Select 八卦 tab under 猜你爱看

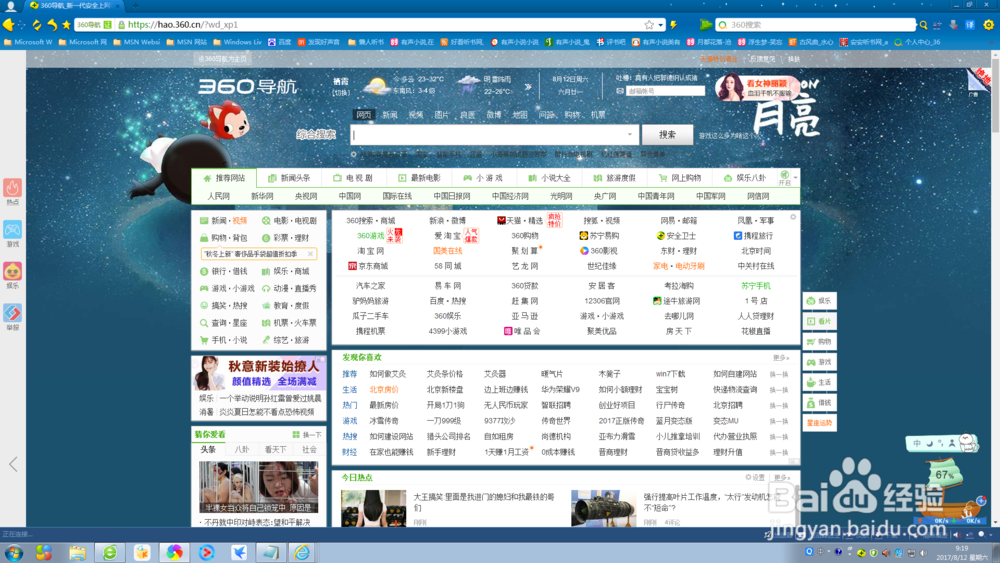click(242, 450)
